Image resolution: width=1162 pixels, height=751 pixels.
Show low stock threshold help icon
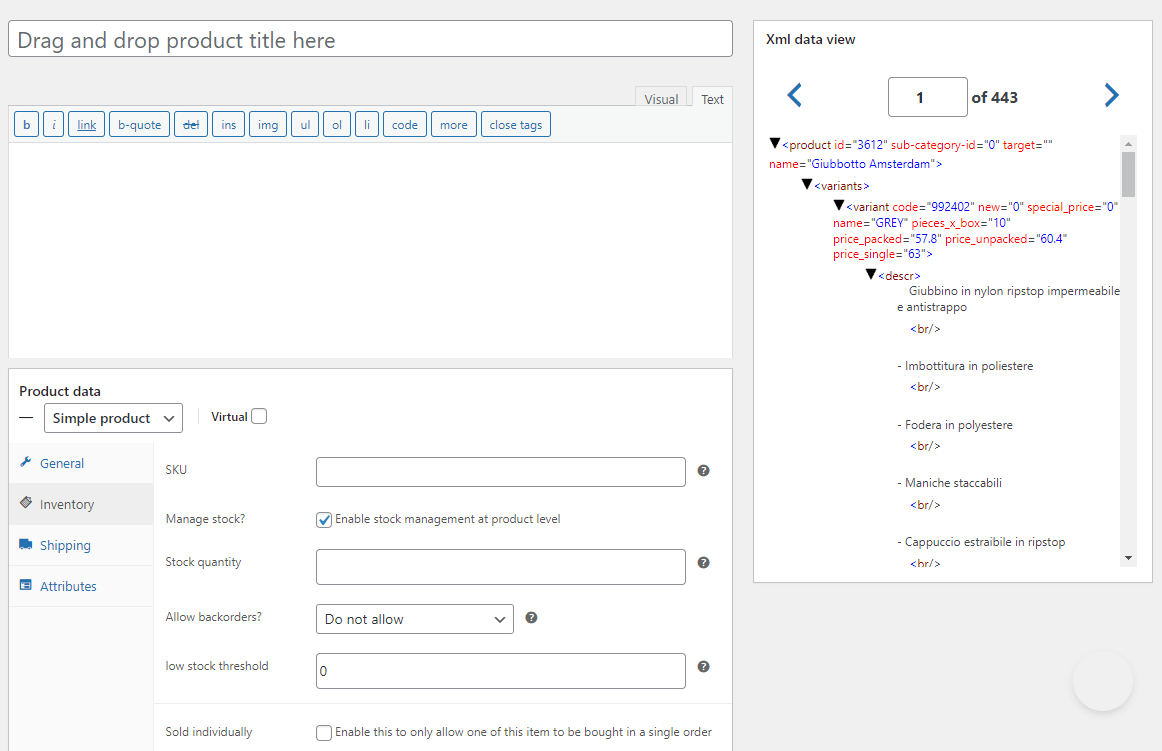coord(703,666)
